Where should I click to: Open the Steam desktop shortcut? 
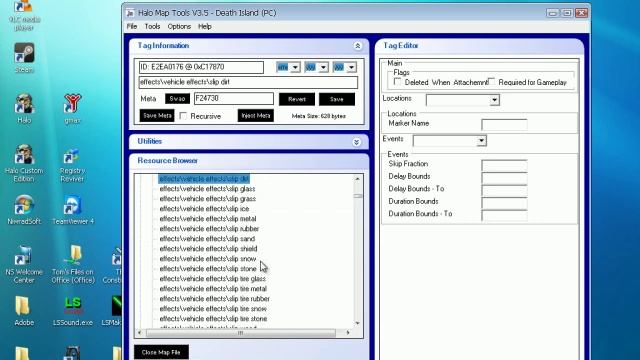point(24,58)
